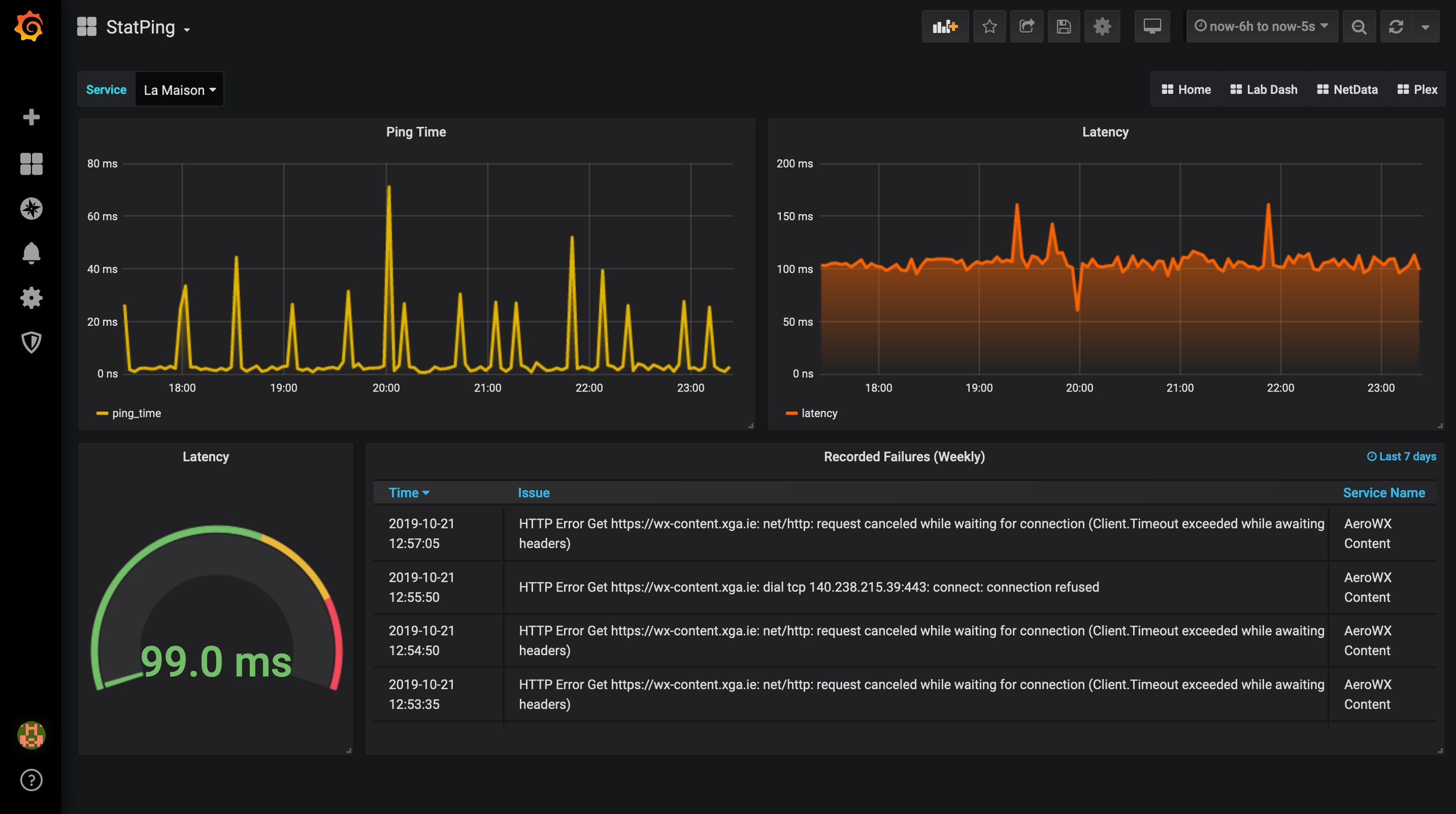Click the Add panel icon
Screen dimensions: 1456x814
tap(945, 26)
